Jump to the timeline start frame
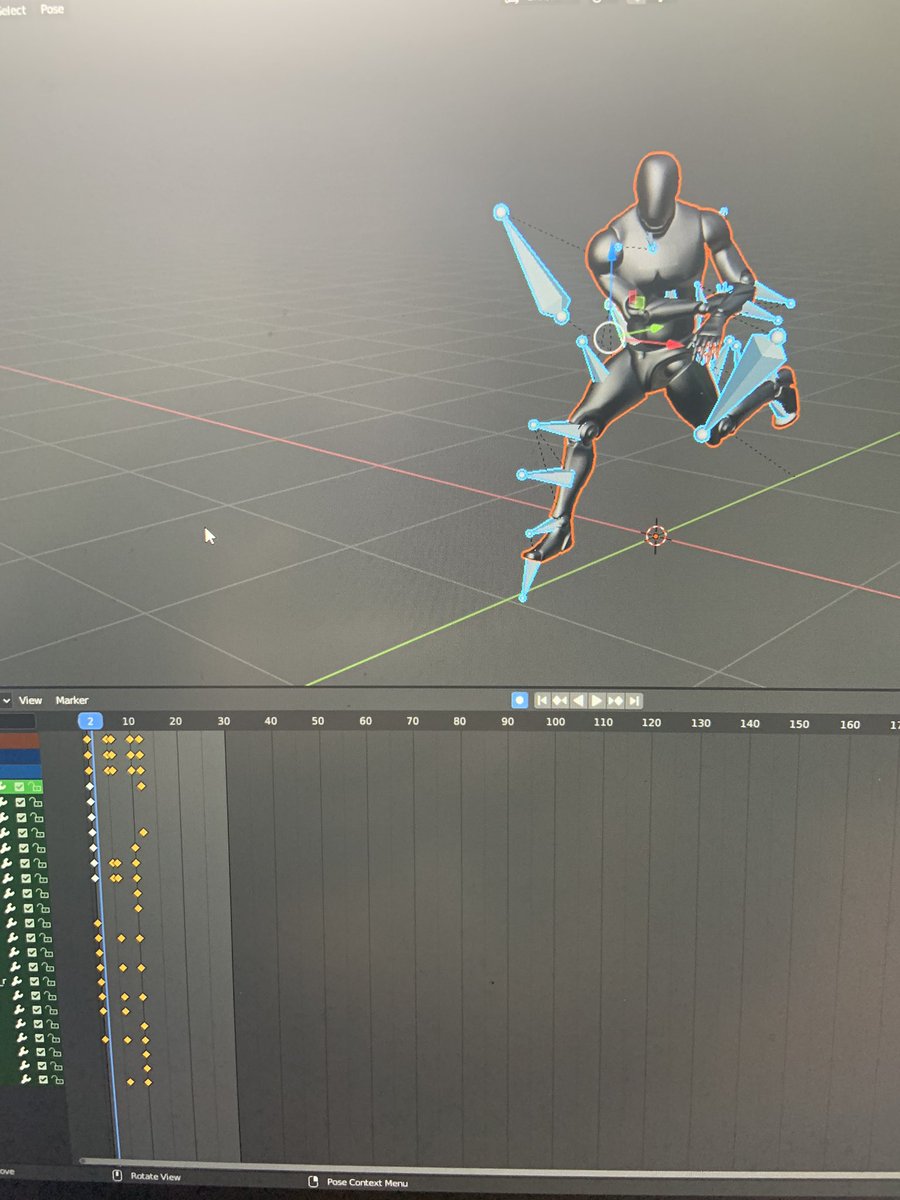The height and width of the screenshot is (1200, 900). [x=542, y=701]
